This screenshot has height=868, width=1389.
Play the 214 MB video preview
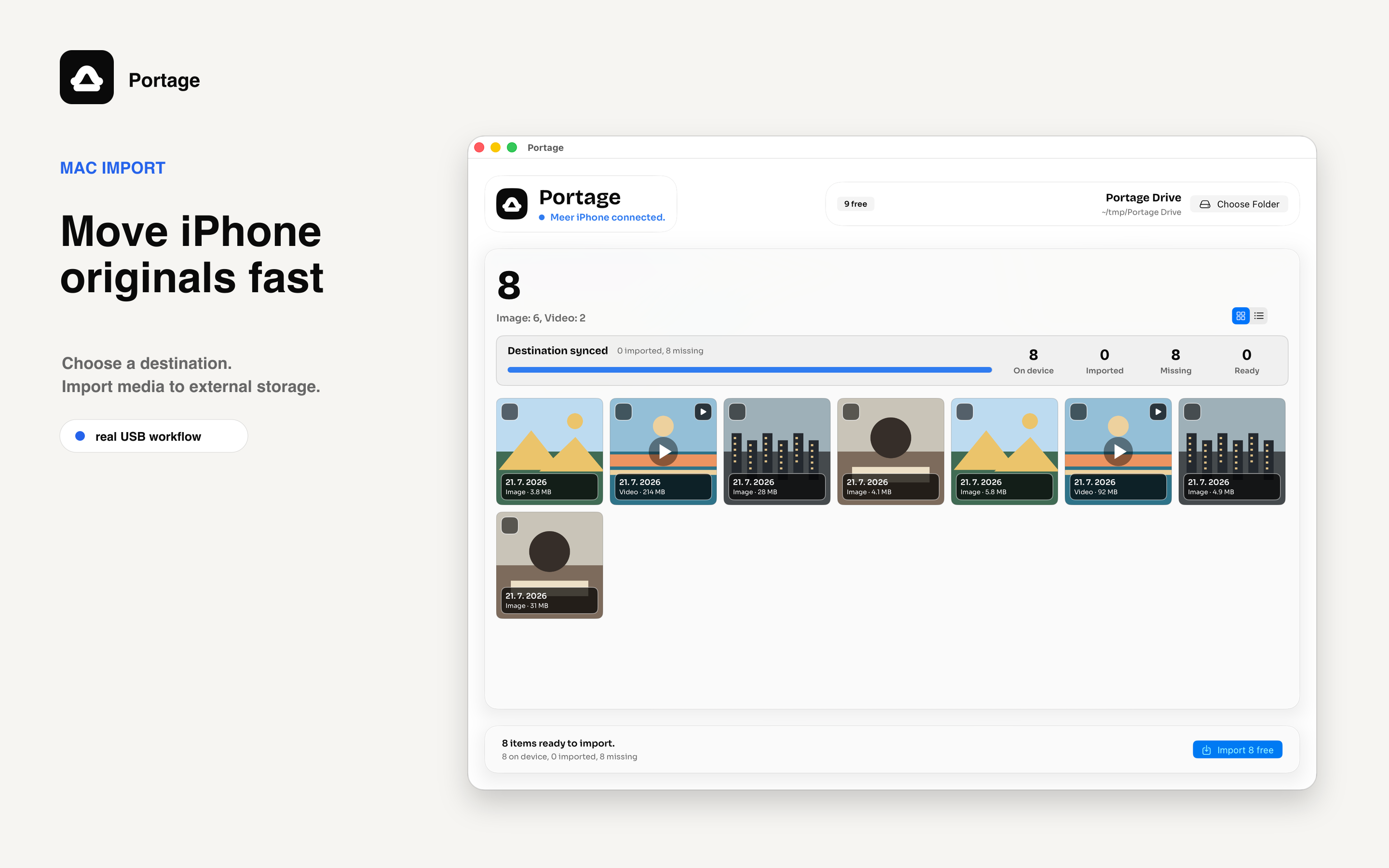pyautogui.click(x=664, y=451)
